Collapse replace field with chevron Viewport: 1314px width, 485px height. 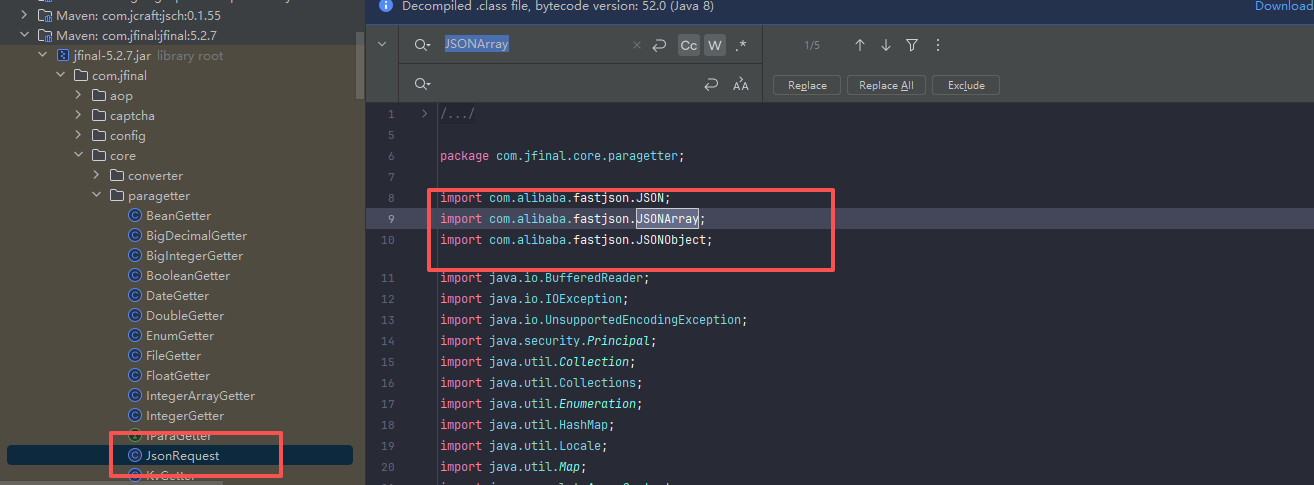pyautogui.click(x=382, y=45)
